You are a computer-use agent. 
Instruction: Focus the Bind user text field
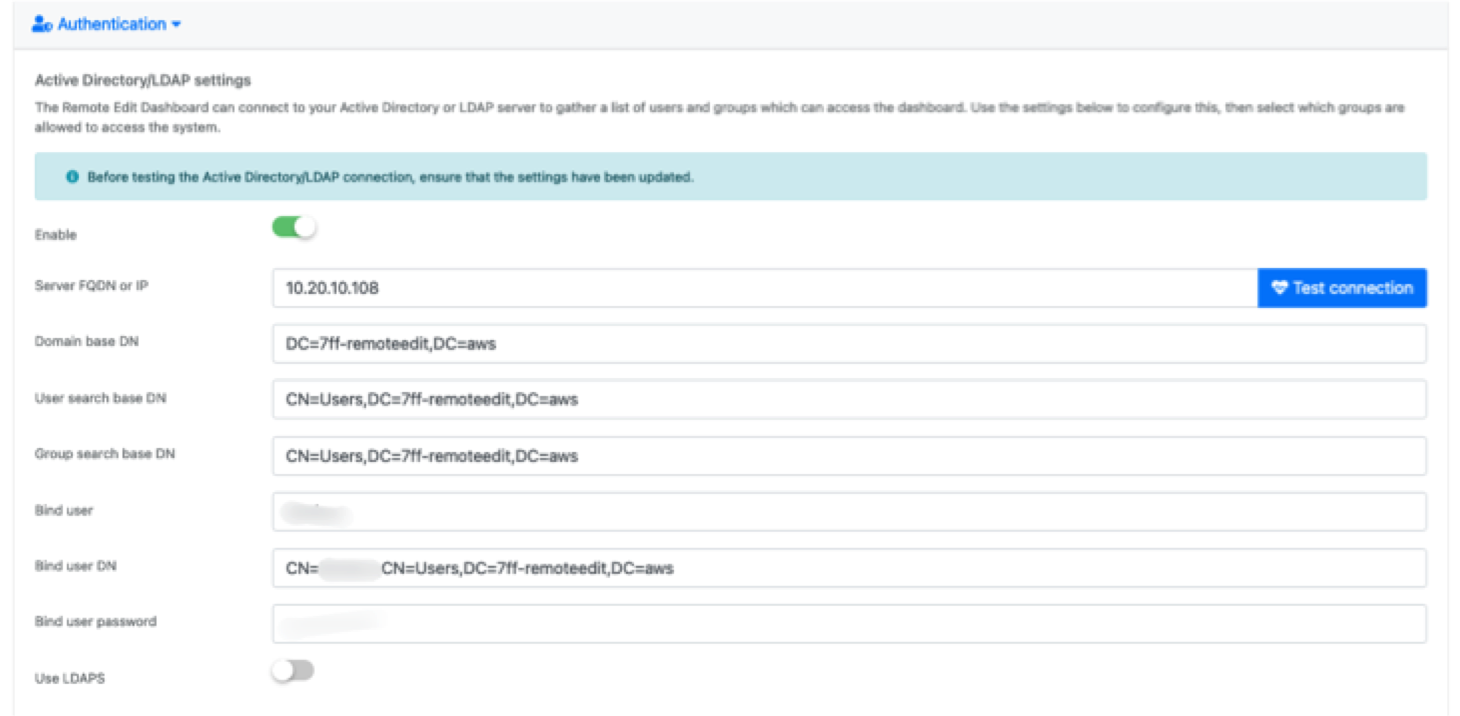[848, 512]
